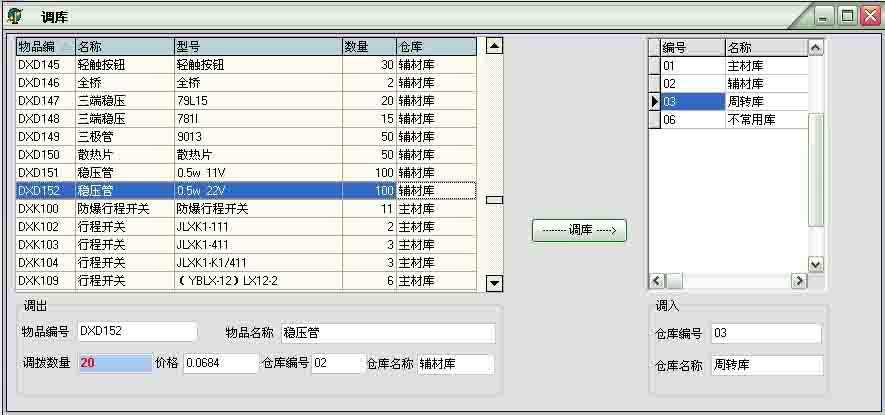Image resolution: width=885 pixels, height=415 pixels.
Task: Click the app icon in title bar
Action: point(15,16)
